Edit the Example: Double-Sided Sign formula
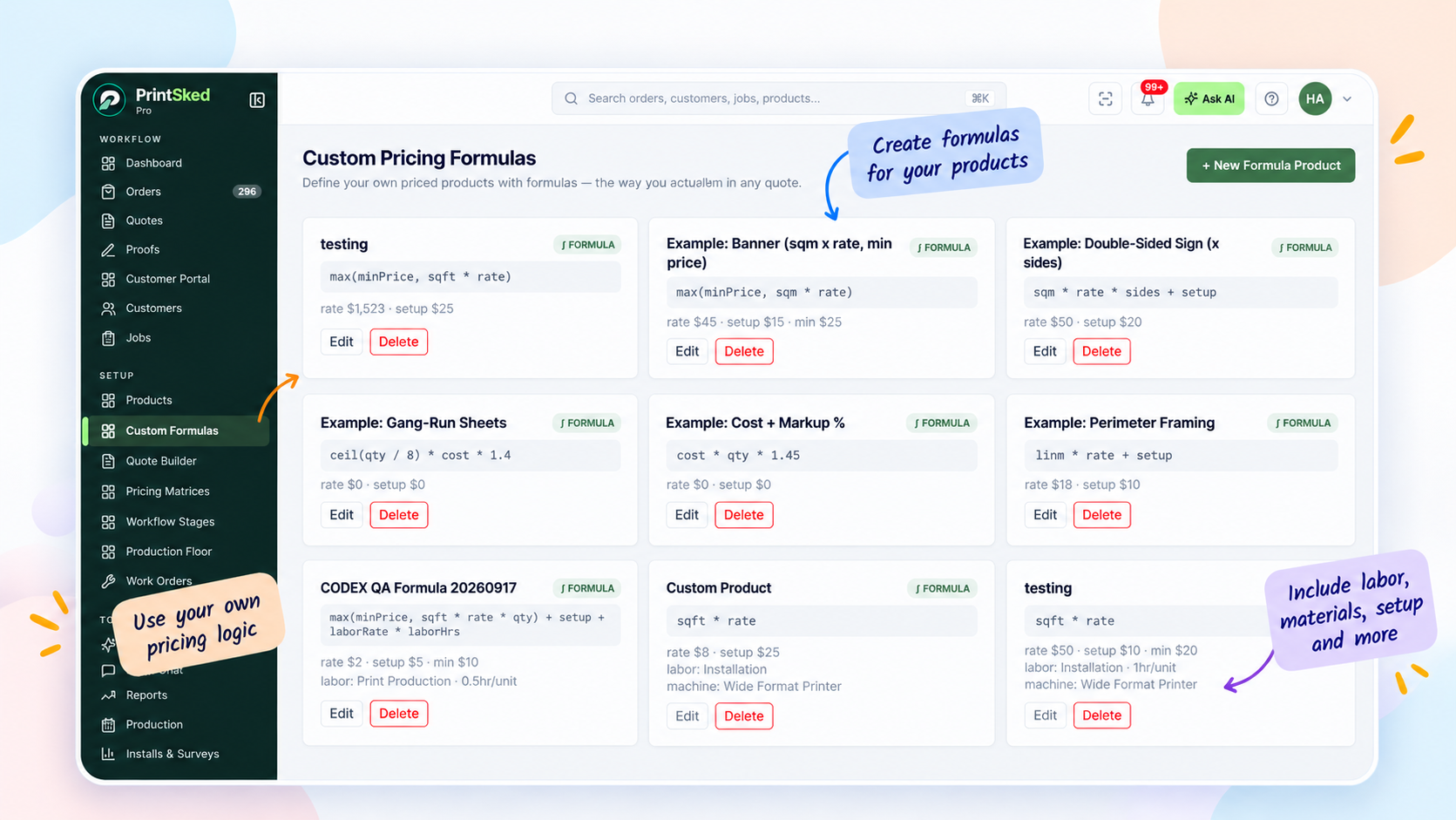This screenshot has height=820, width=1456. click(1044, 351)
